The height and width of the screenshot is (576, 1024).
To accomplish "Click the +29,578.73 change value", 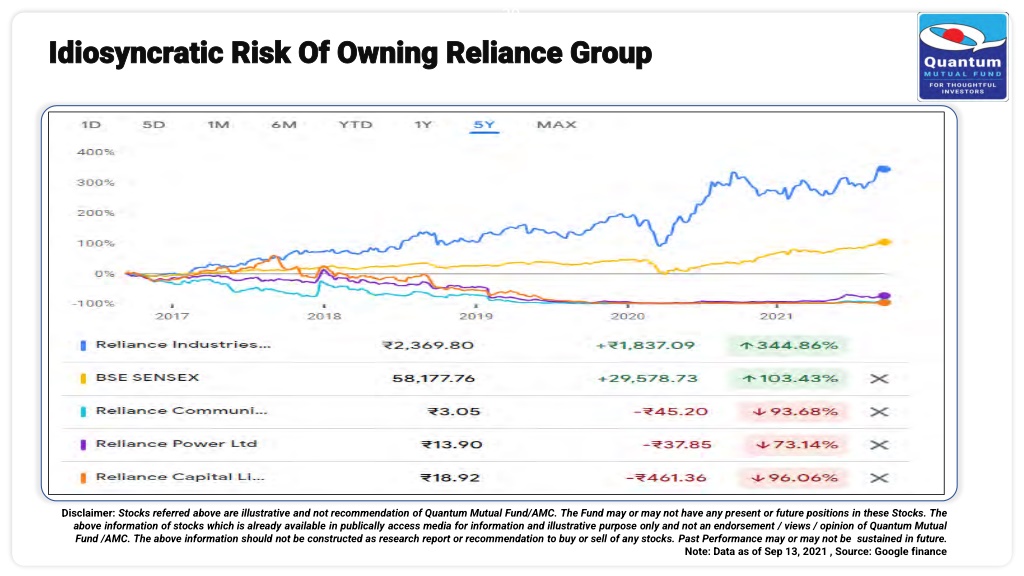I will 648,379.
